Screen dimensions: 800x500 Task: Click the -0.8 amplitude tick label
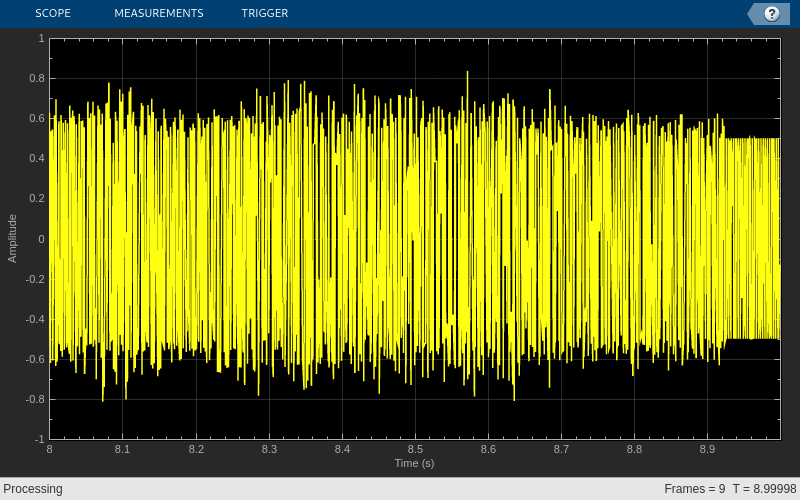[35, 399]
